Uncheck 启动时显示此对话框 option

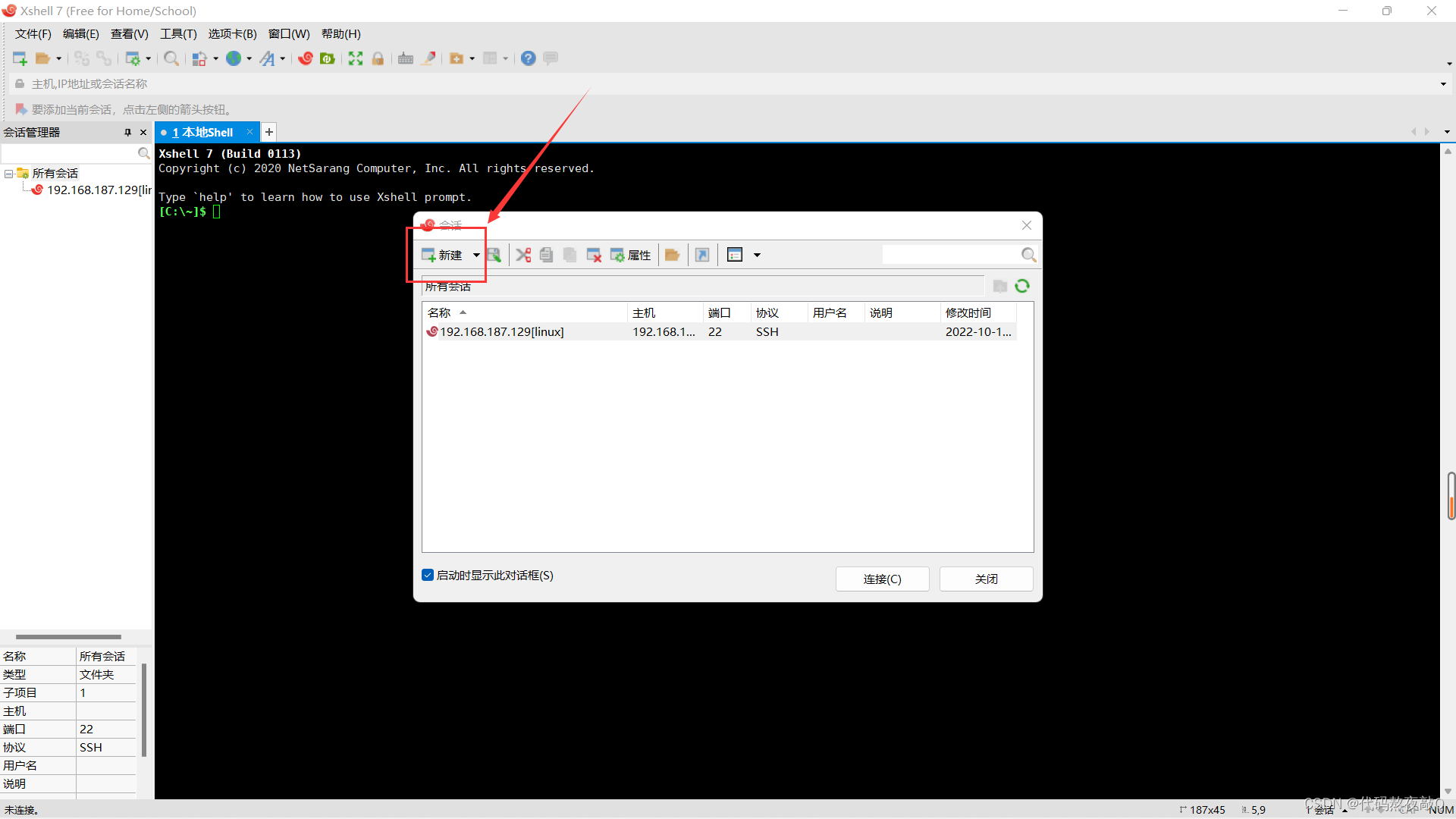pos(428,575)
